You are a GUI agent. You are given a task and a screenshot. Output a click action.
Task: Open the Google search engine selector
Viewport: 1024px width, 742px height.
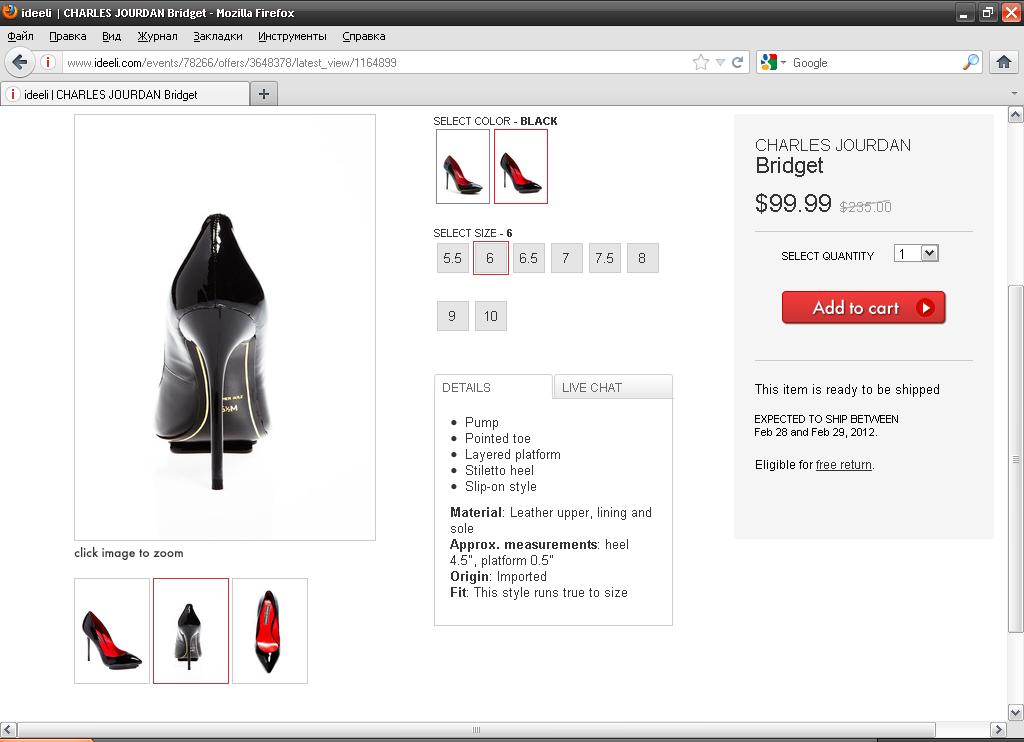pos(773,63)
